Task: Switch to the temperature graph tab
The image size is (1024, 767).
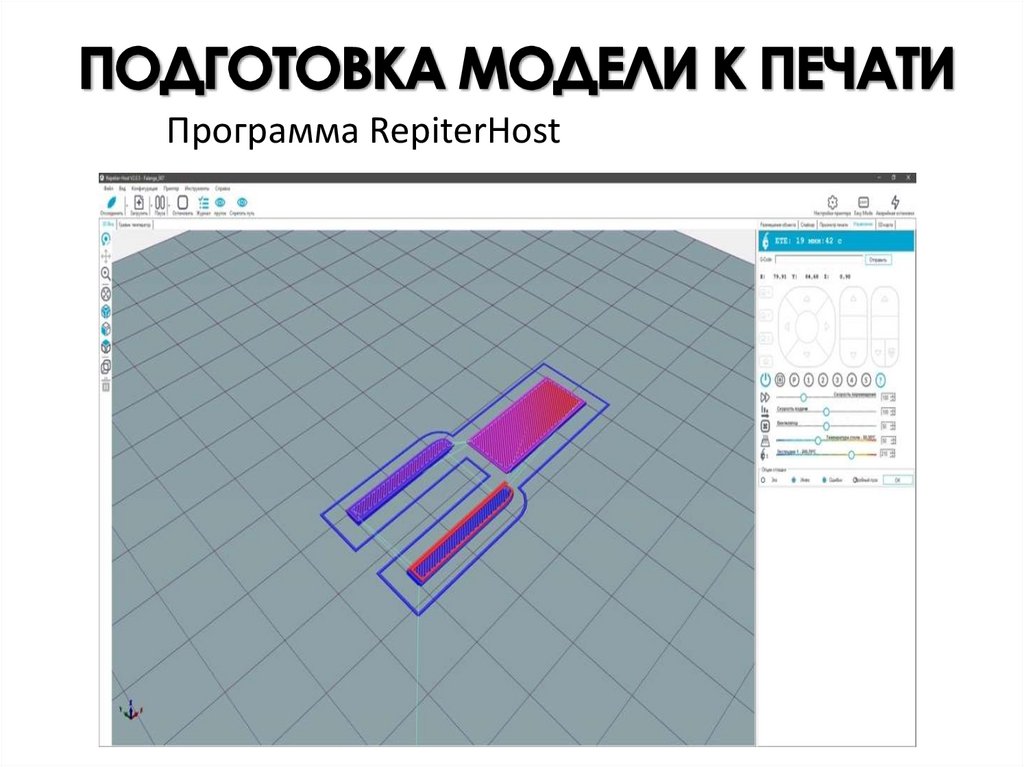Action: coord(135,225)
